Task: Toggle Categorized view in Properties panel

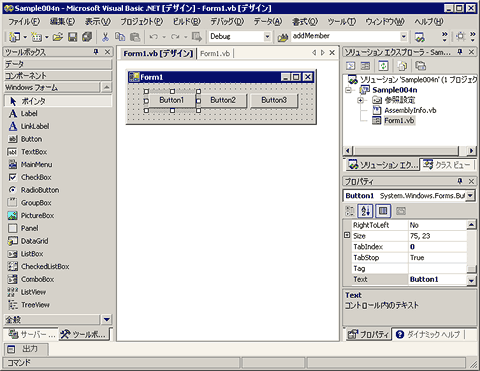Action: click(350, 211)
